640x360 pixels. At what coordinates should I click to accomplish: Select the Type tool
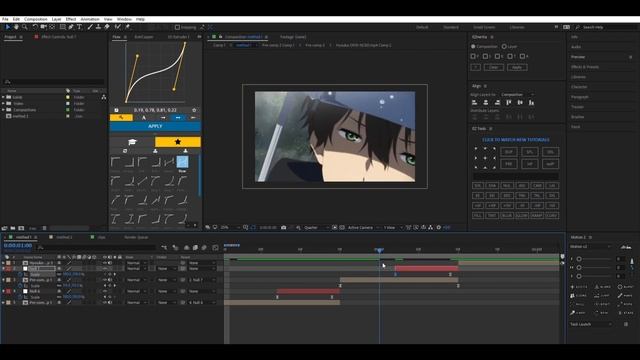79,27
